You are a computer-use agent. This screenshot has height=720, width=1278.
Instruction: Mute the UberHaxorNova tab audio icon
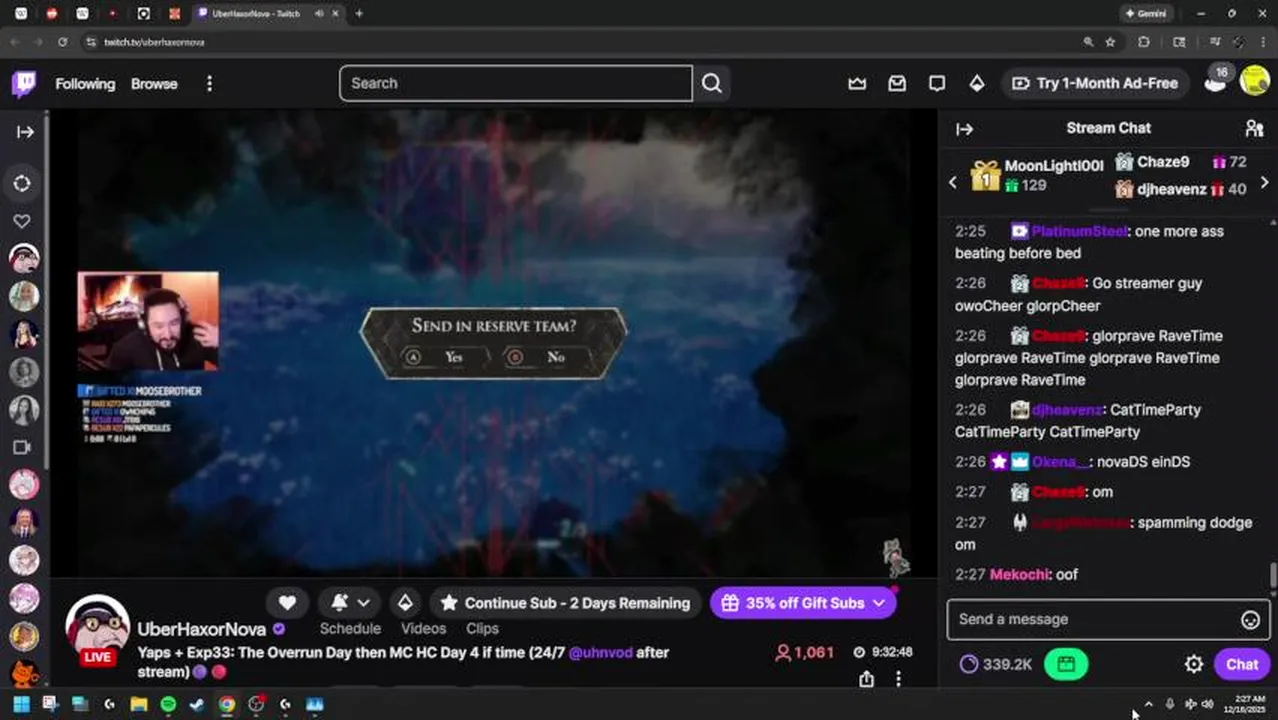pos(319,13)
